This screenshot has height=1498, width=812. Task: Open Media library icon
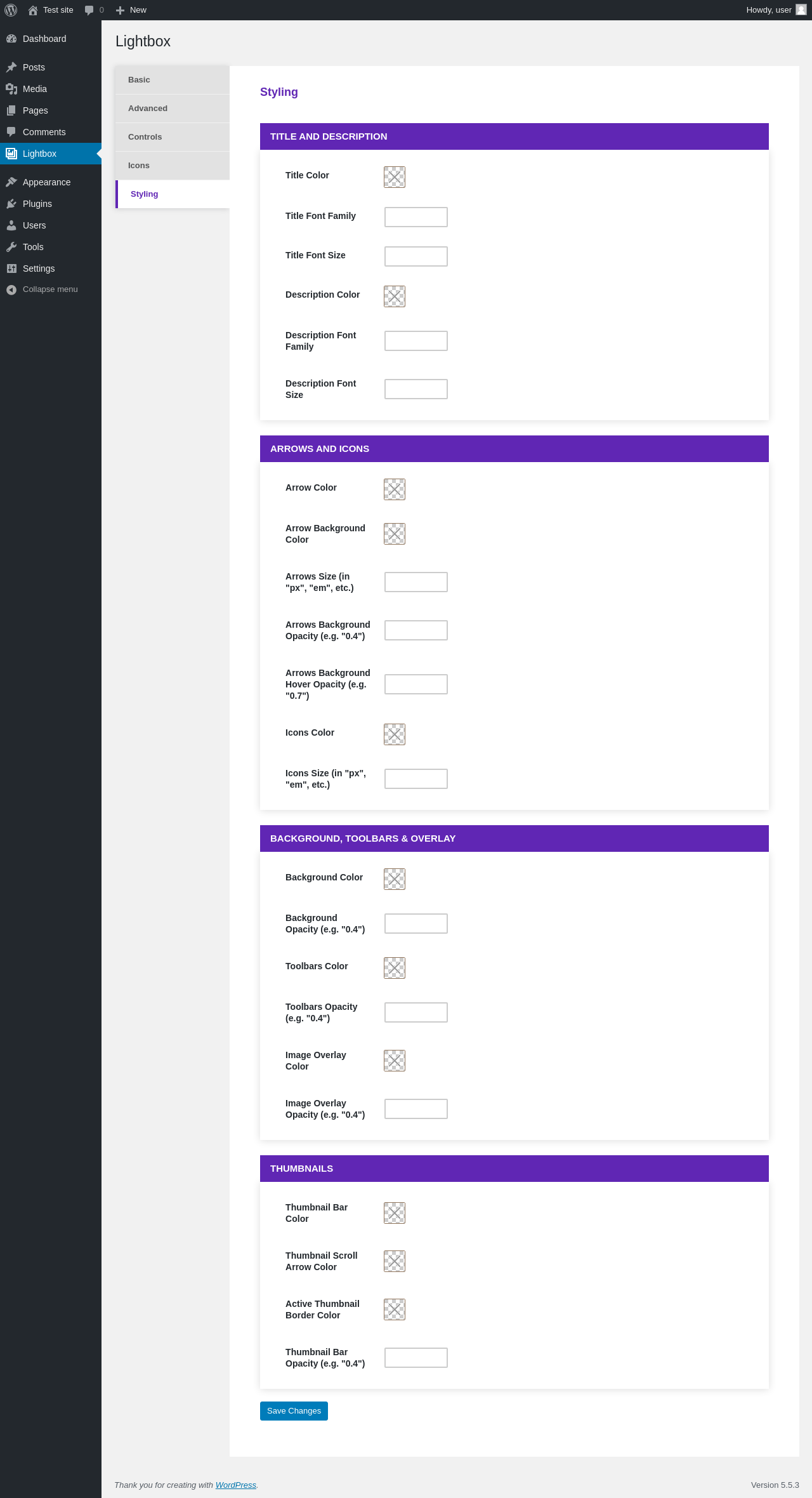(11, 89)
